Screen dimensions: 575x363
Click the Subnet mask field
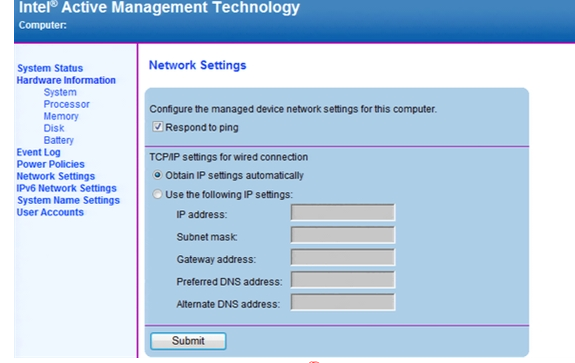point(343,235)
